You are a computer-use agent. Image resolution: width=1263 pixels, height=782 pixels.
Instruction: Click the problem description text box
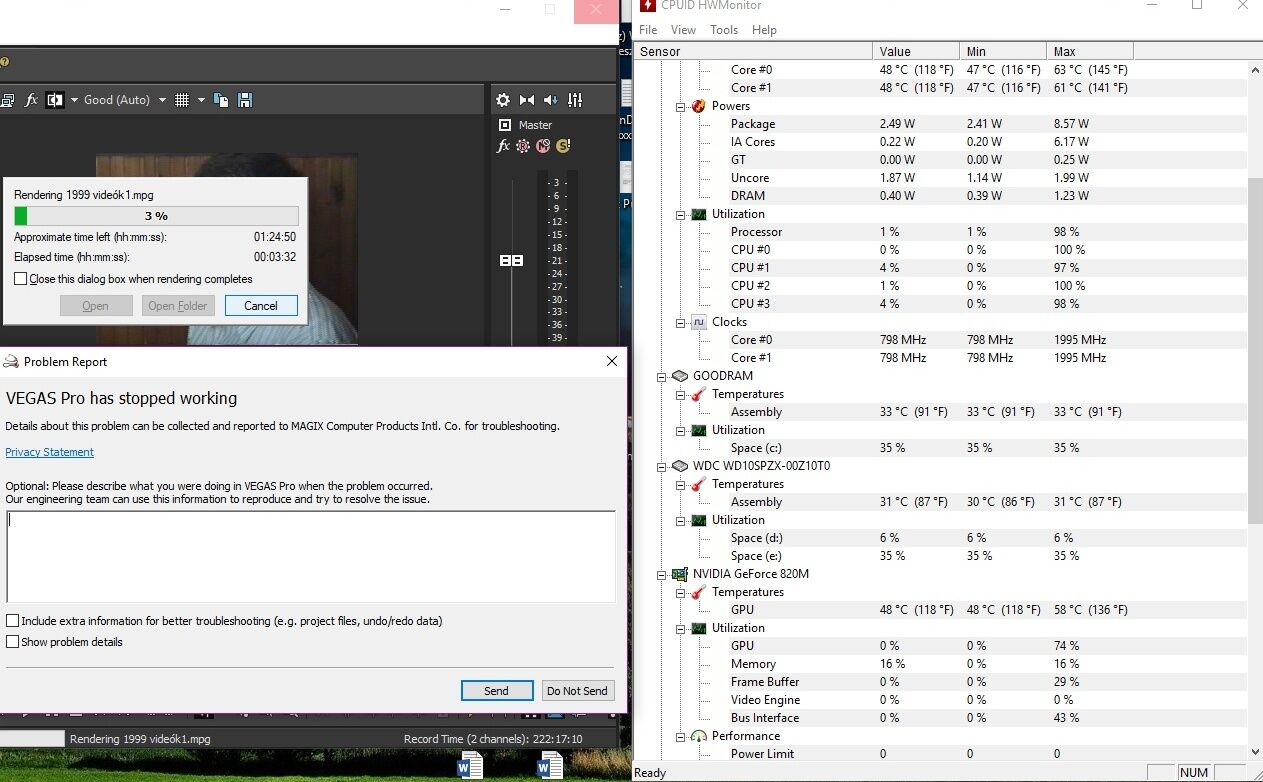coord(311,557)
